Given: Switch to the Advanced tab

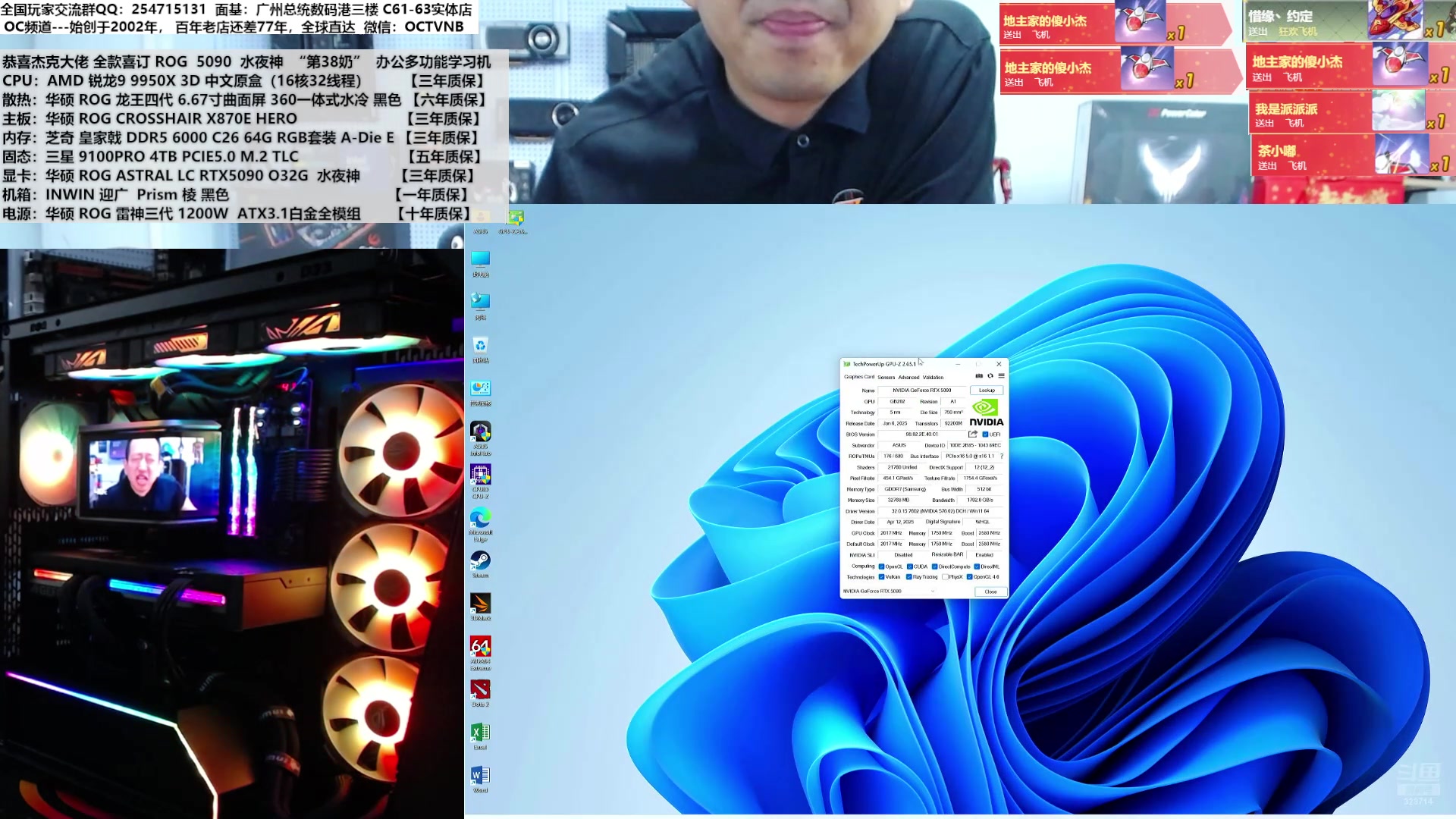Looking at the screenshot, I should (908, 377).
